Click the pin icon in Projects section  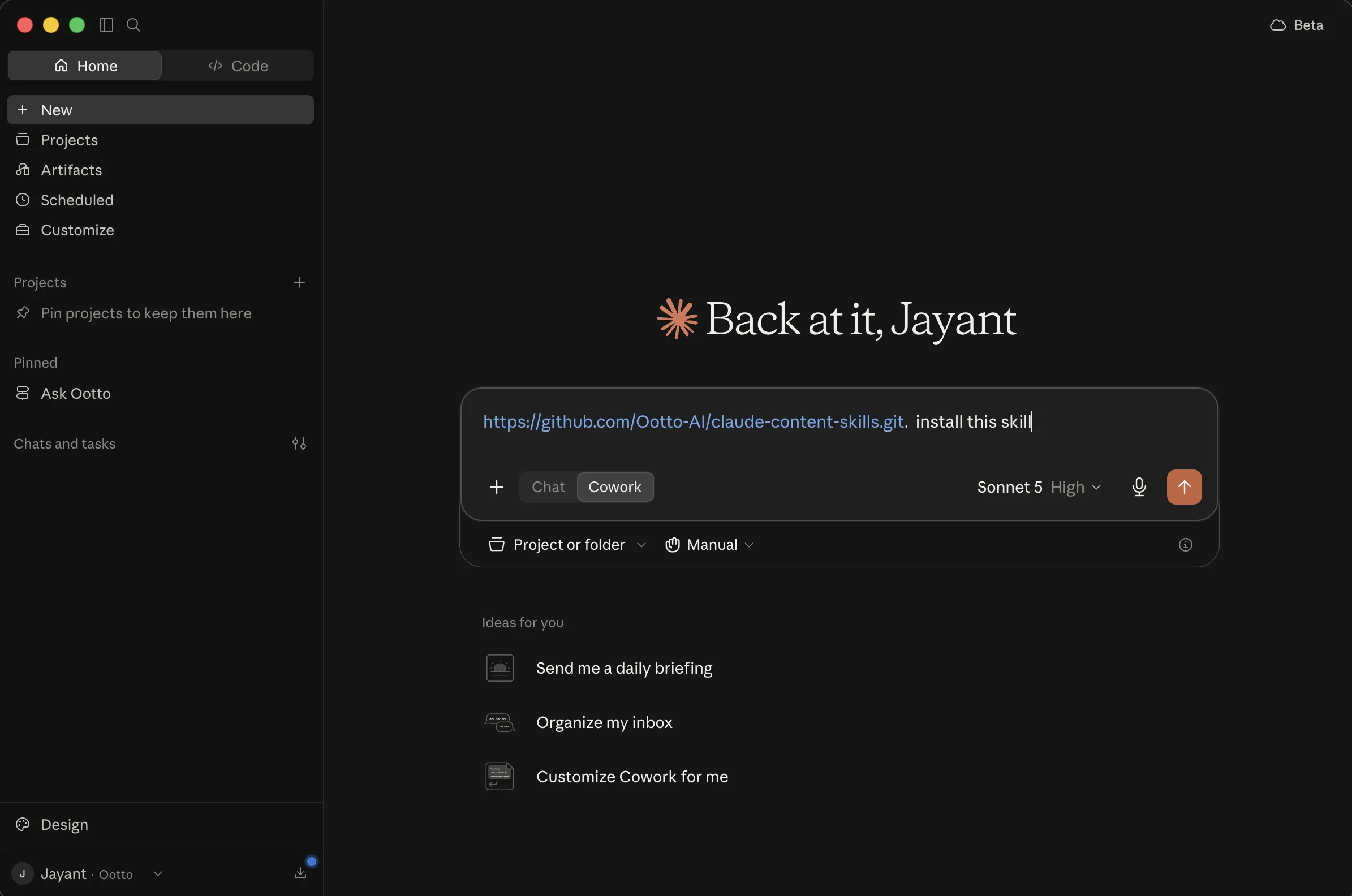click(23, 313)
